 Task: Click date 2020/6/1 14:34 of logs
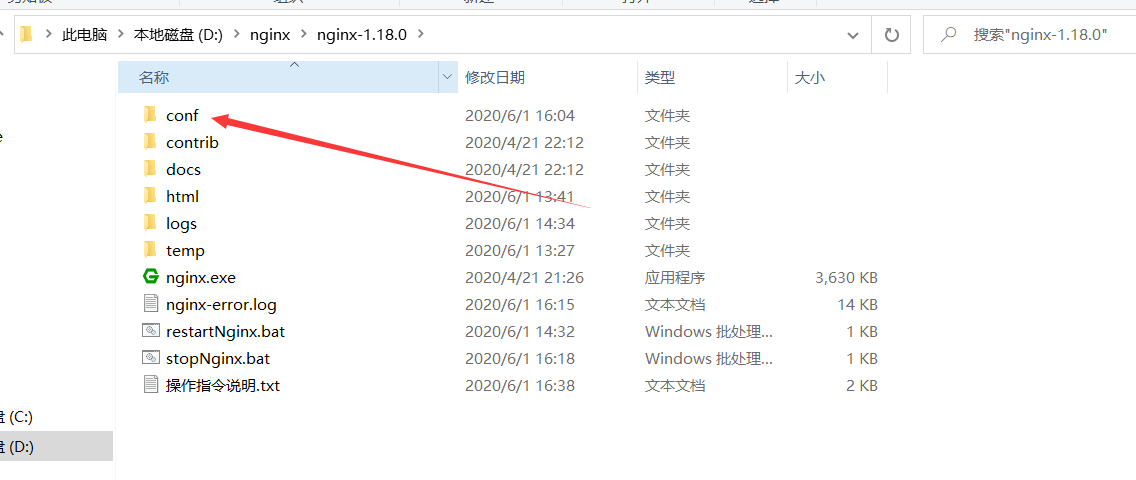[519, 224]
